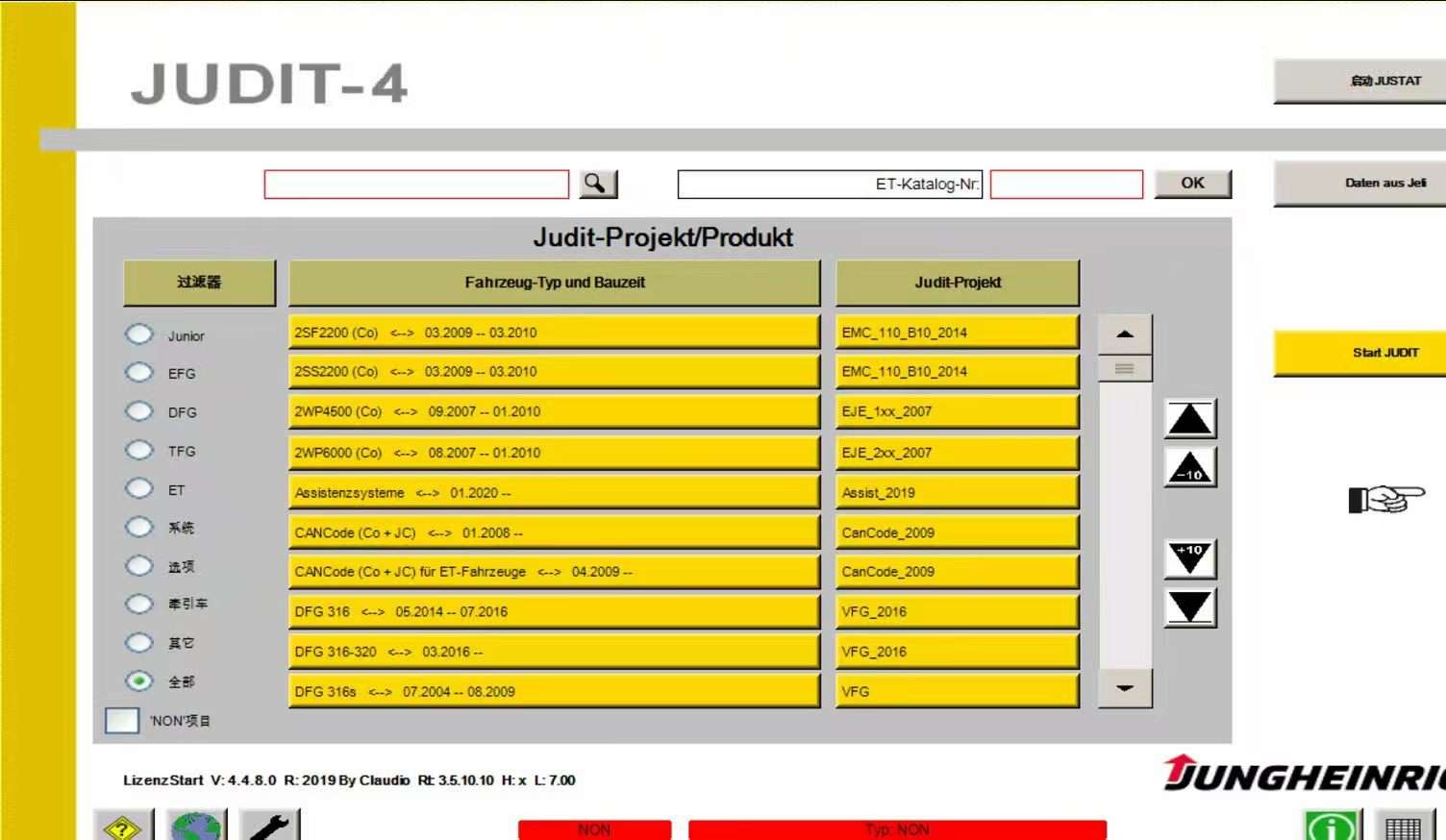Click the 过滤器 header button
This screenshot has height=840, width=1446.
point(199,283)
